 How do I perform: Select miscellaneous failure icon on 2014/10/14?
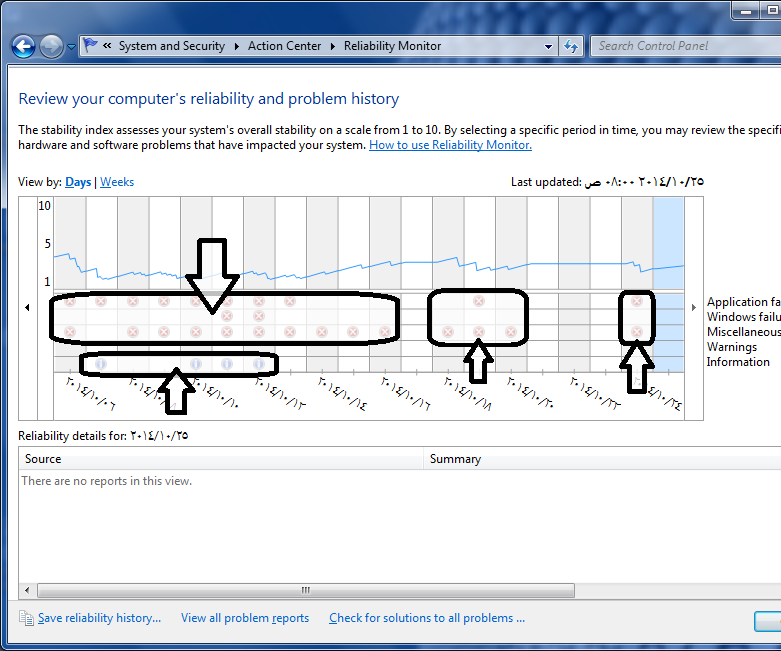tap(322, 332)
